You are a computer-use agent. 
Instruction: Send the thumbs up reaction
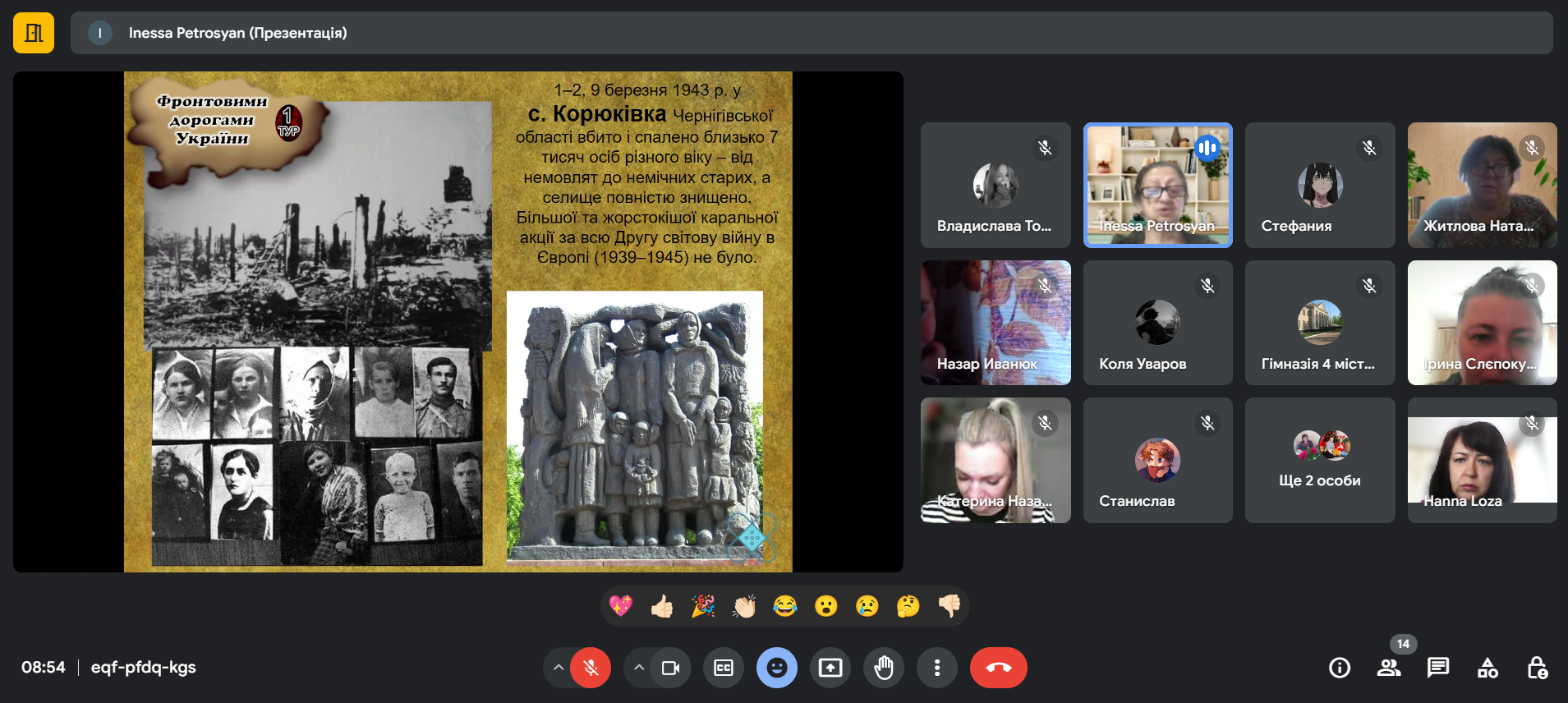pyautogui.click(x=662, y=606)
